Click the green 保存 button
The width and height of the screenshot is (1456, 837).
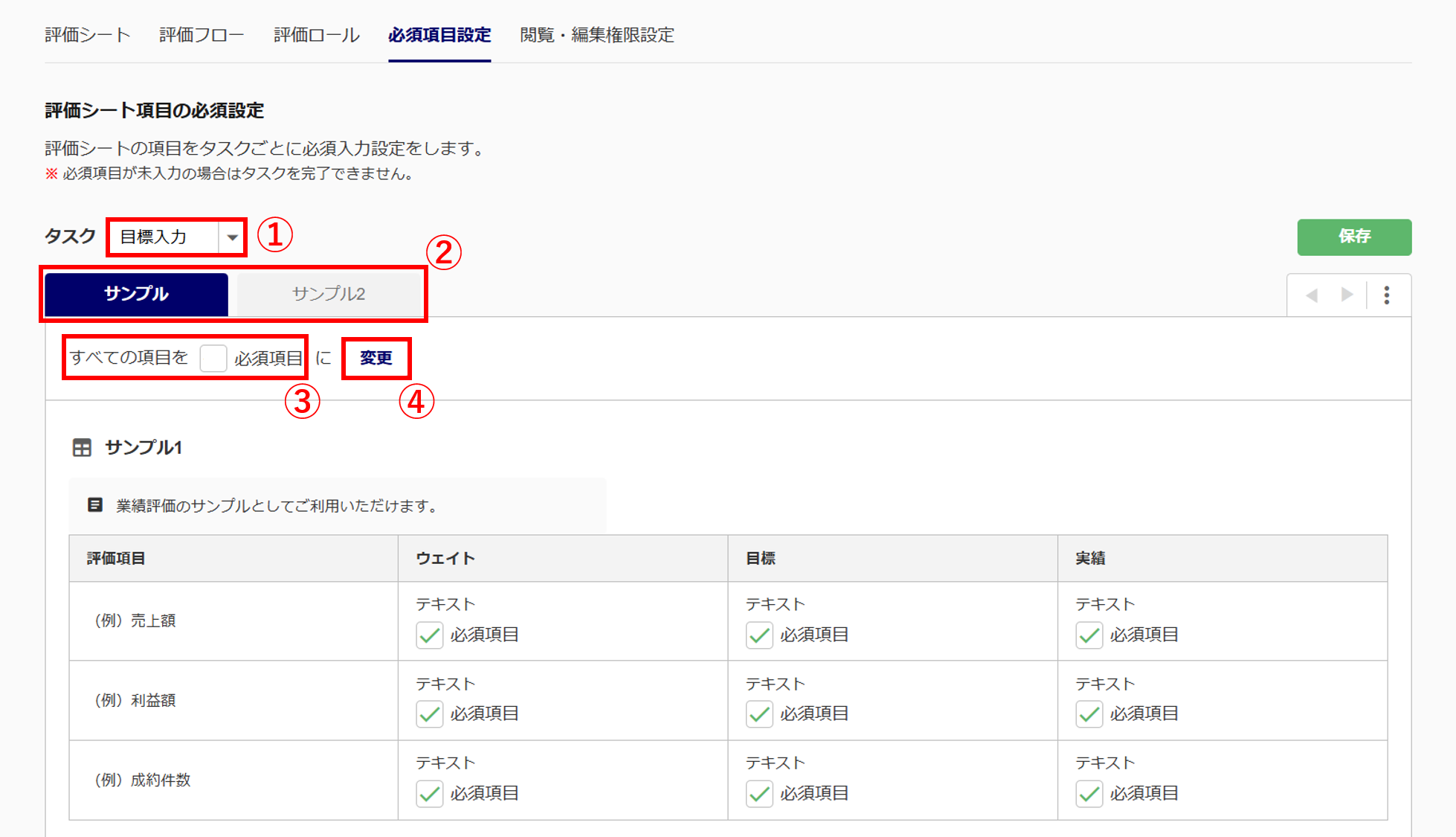[1354, 237]
